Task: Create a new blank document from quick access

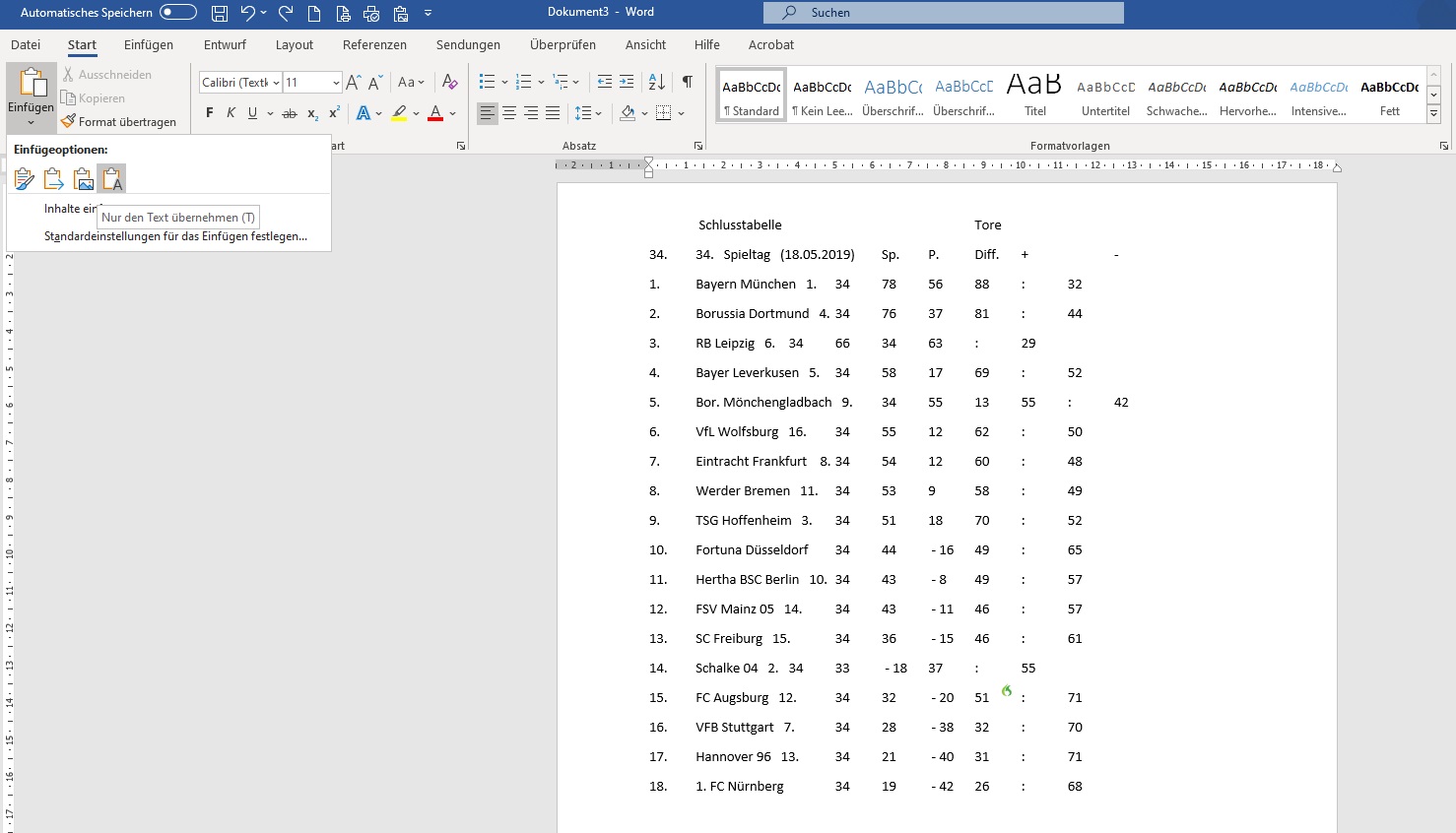Action: pyautogui.click(x=314, y=13)
